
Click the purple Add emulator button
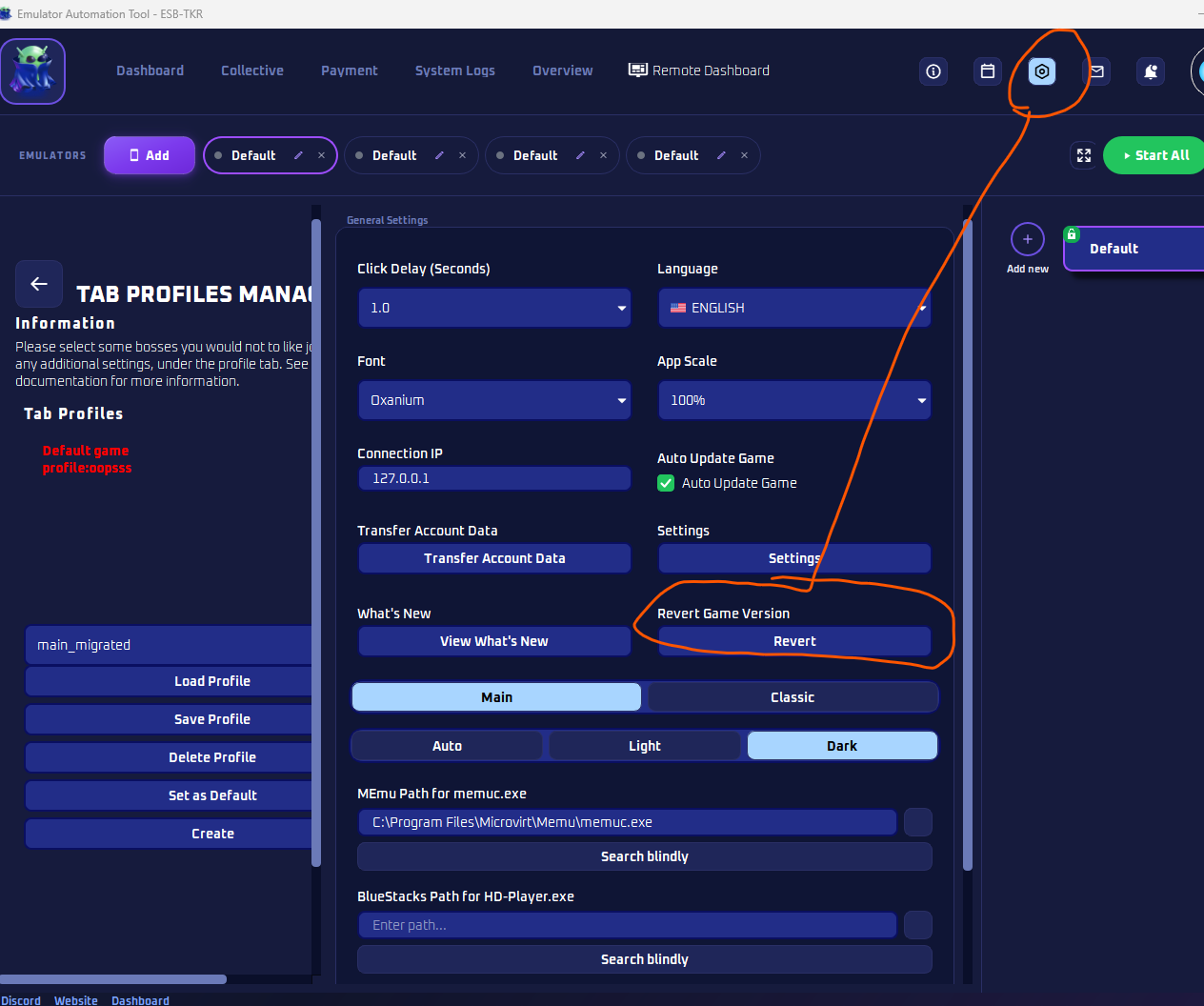point(150,155)
